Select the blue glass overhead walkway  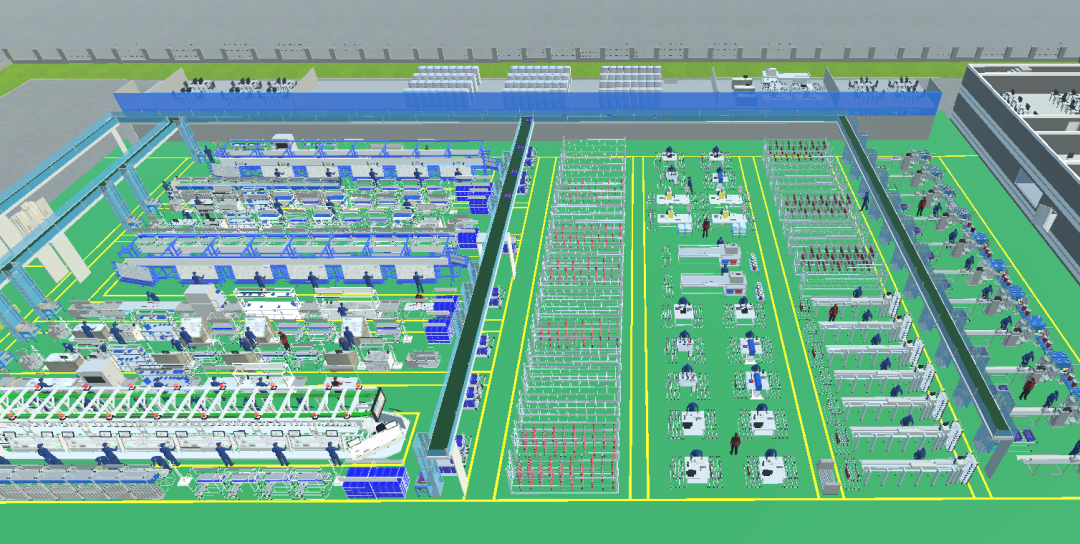coord(528,102)
